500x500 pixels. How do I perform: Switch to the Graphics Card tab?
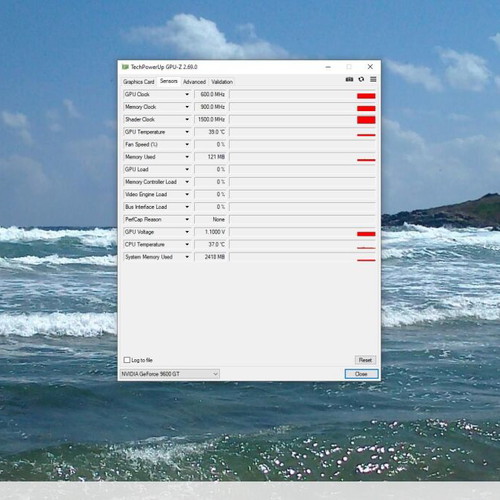point(139,82)
